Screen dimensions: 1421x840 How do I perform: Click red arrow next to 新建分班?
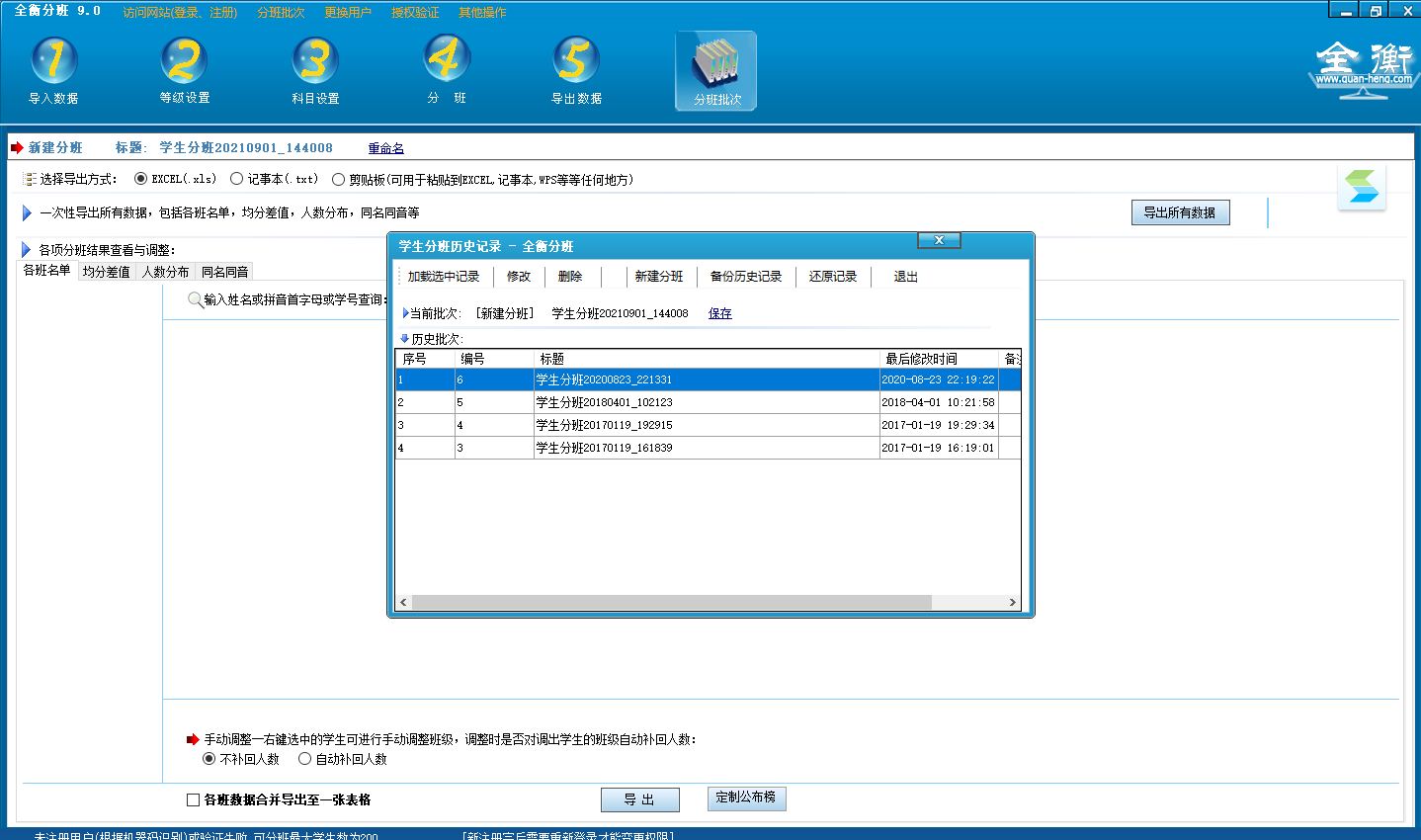pos(17,147)
